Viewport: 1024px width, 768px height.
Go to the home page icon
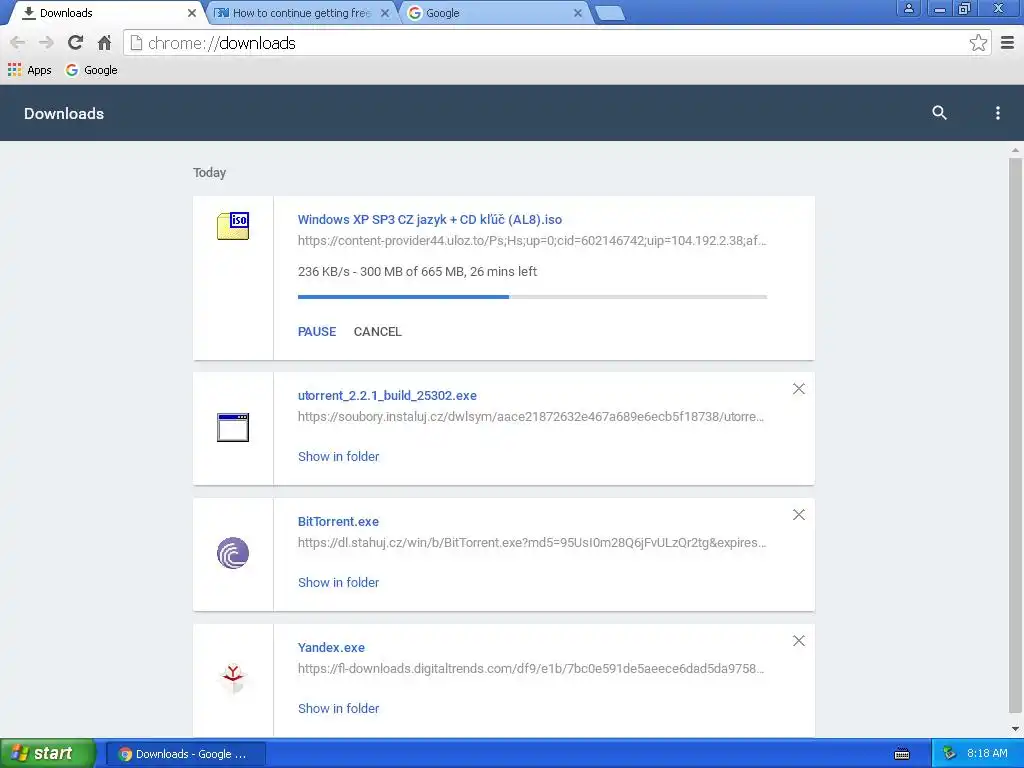(104, 43)
